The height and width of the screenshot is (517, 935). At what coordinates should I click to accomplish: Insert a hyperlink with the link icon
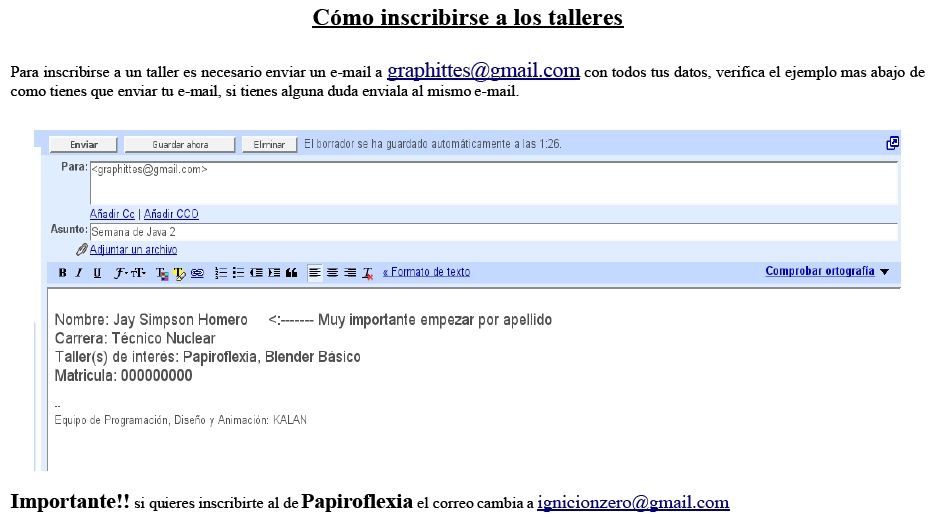[x=197, y=273]
